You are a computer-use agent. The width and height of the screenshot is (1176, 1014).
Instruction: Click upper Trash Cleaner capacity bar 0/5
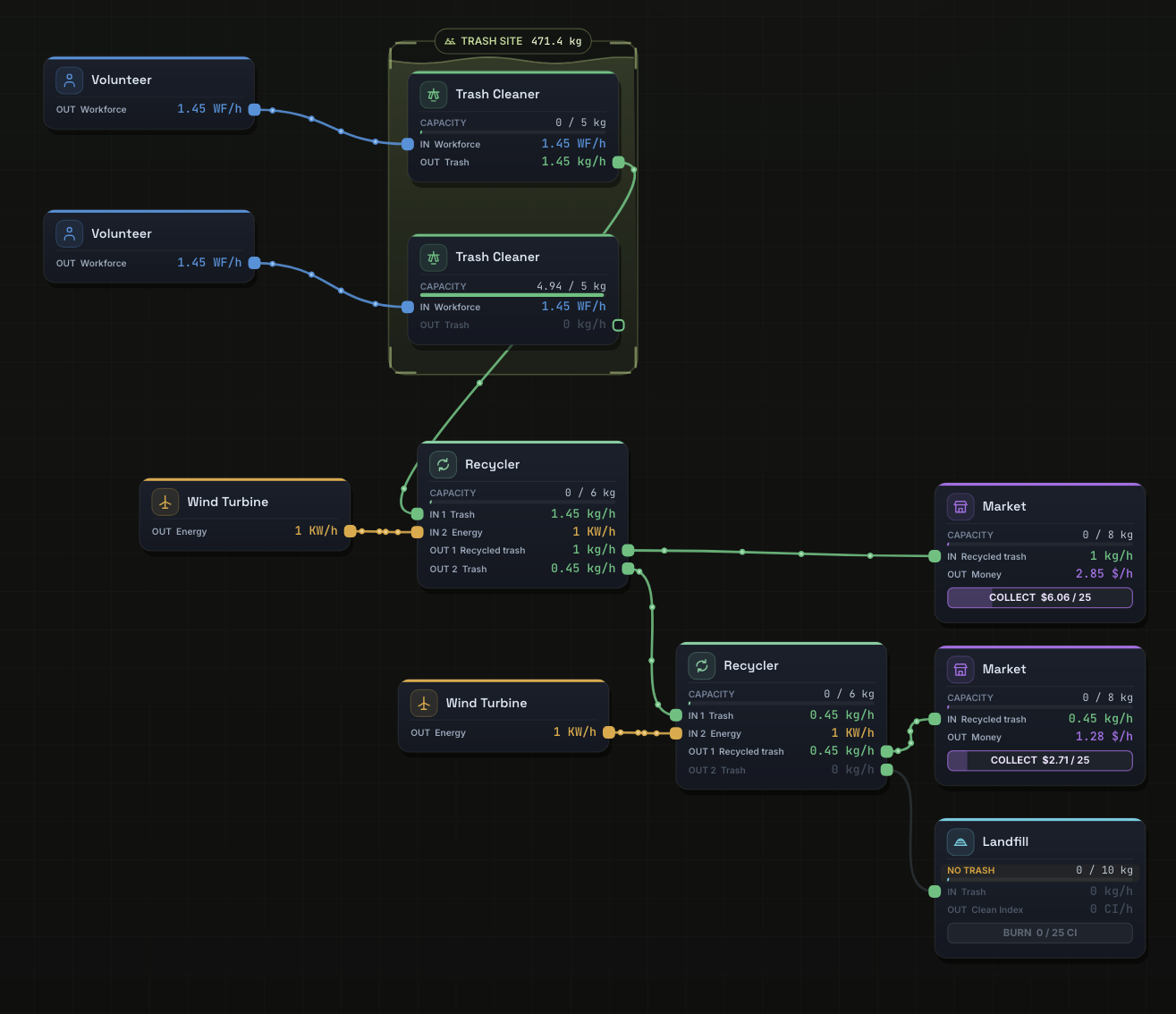(x=513, y=131)
